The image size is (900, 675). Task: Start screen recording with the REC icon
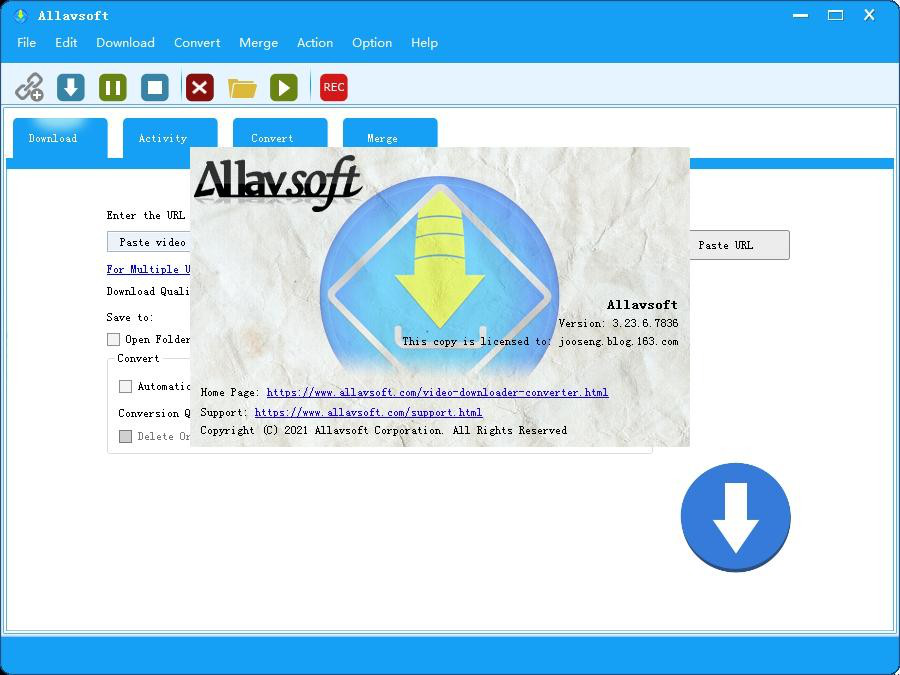[333, 87]
